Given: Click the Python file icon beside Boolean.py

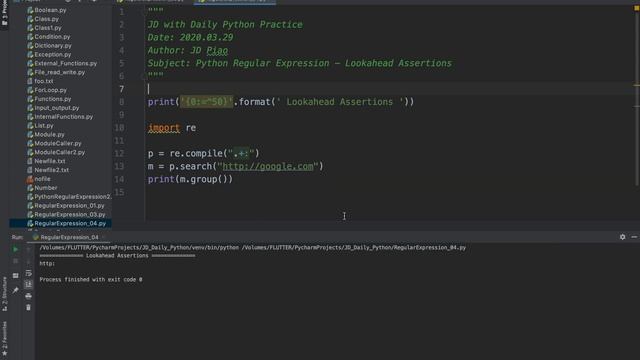Looking at the screenshot, I should click(x=30, y=10).
